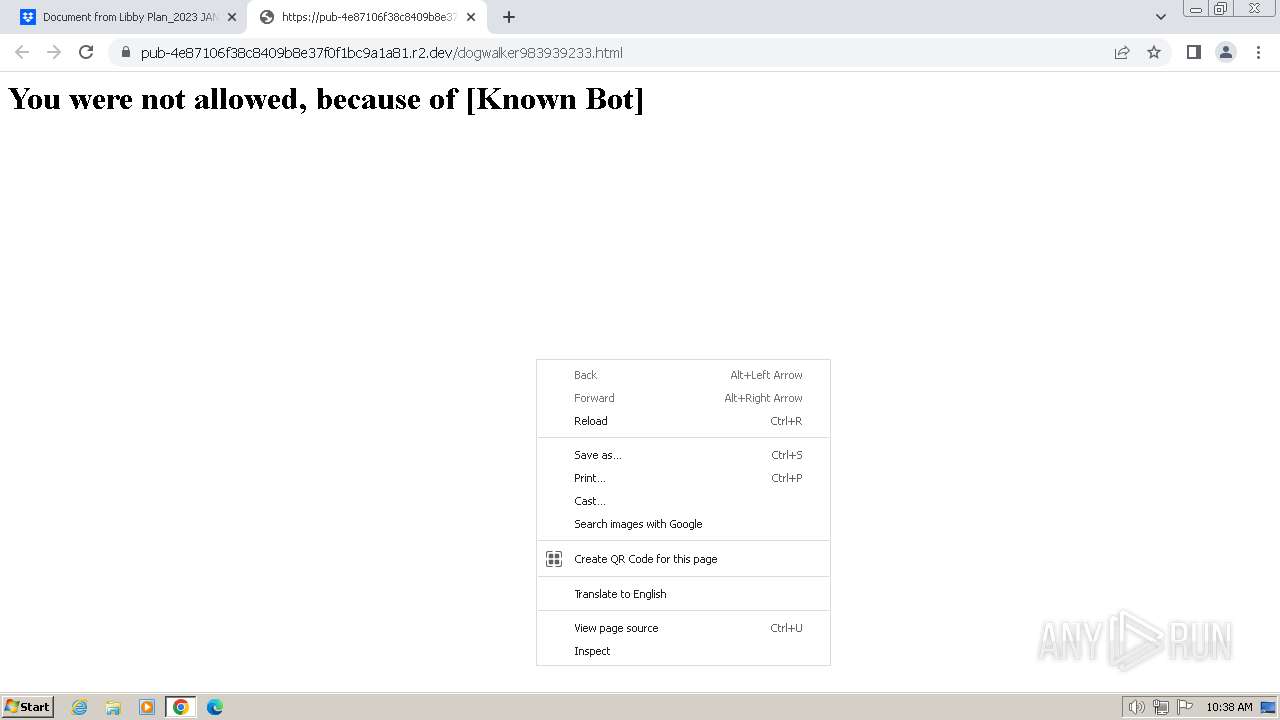Select Inspect from the context menu
Viewport: 1280px width, 720px height.
[683, 651]
